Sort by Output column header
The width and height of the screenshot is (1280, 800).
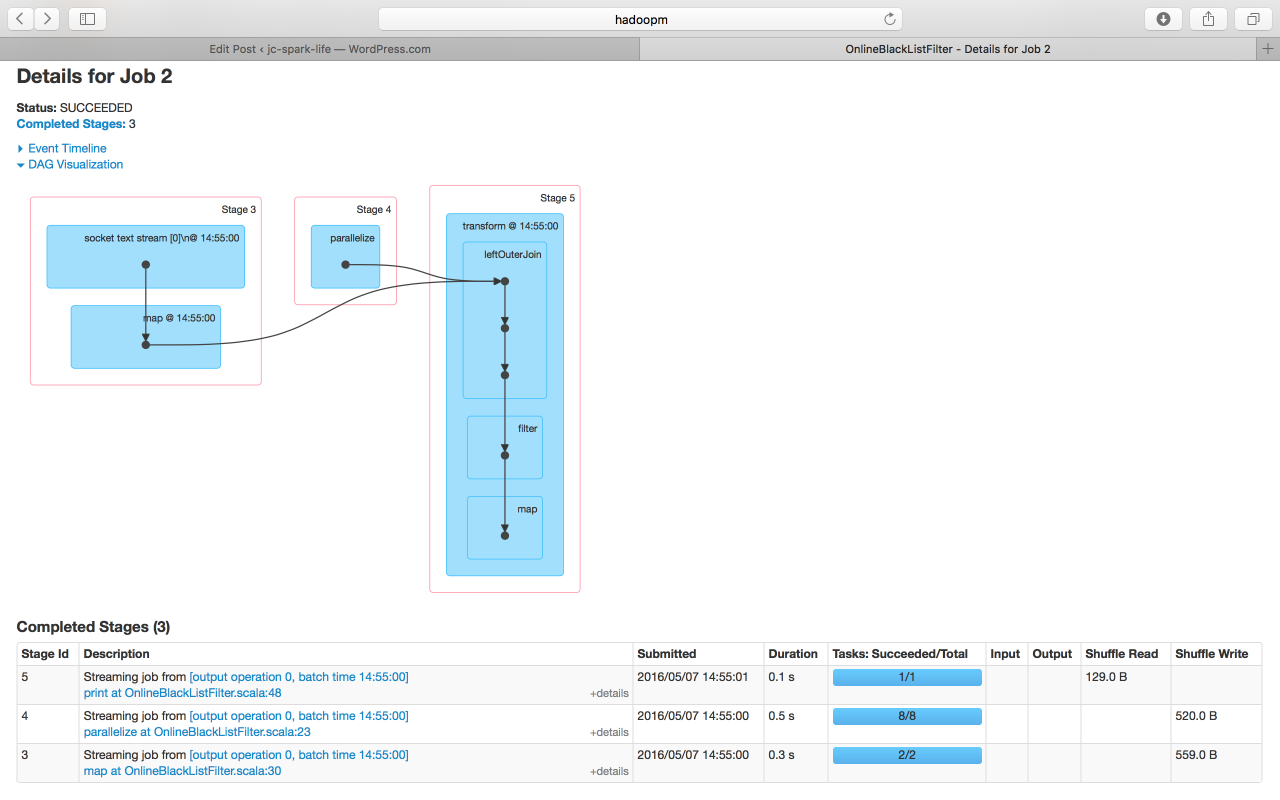click(x=1052, y=654)
